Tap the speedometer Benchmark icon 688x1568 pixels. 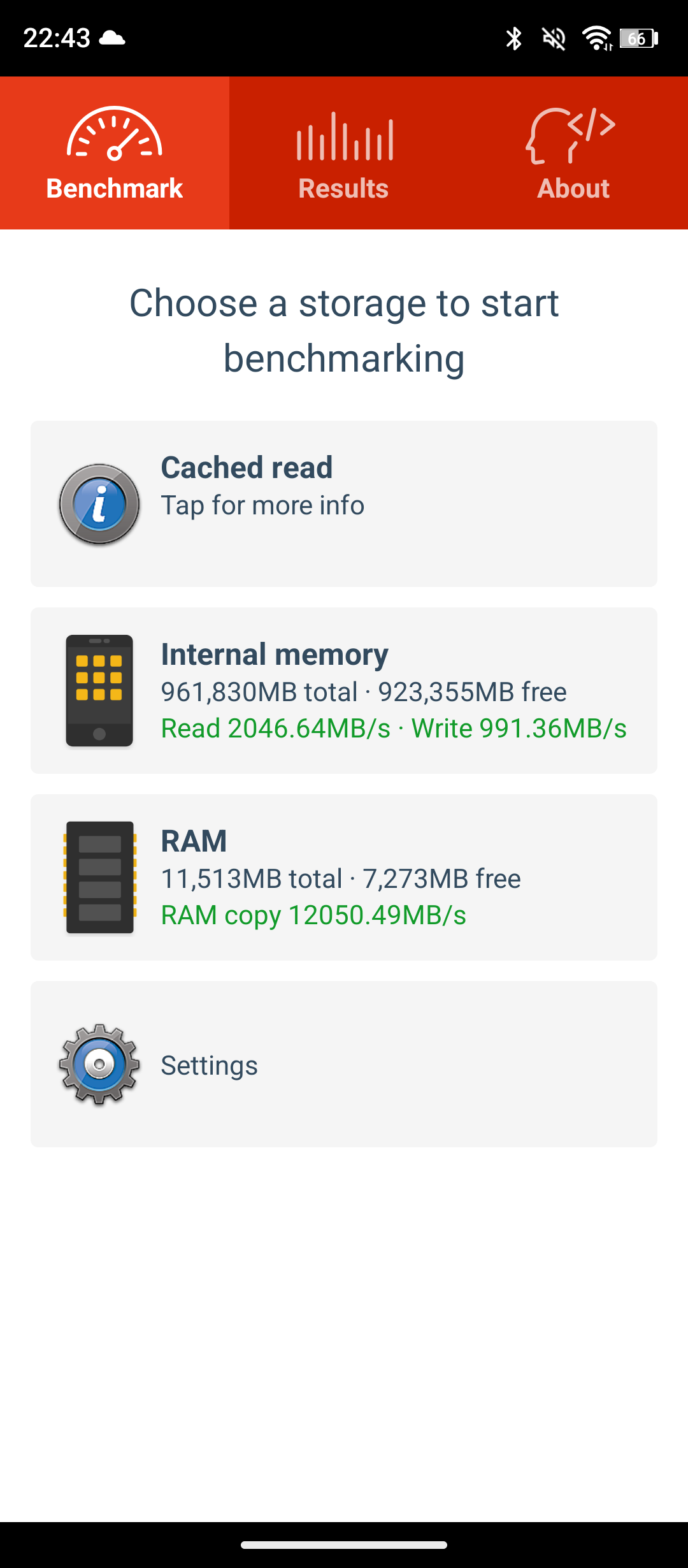[x=115, y=133]
